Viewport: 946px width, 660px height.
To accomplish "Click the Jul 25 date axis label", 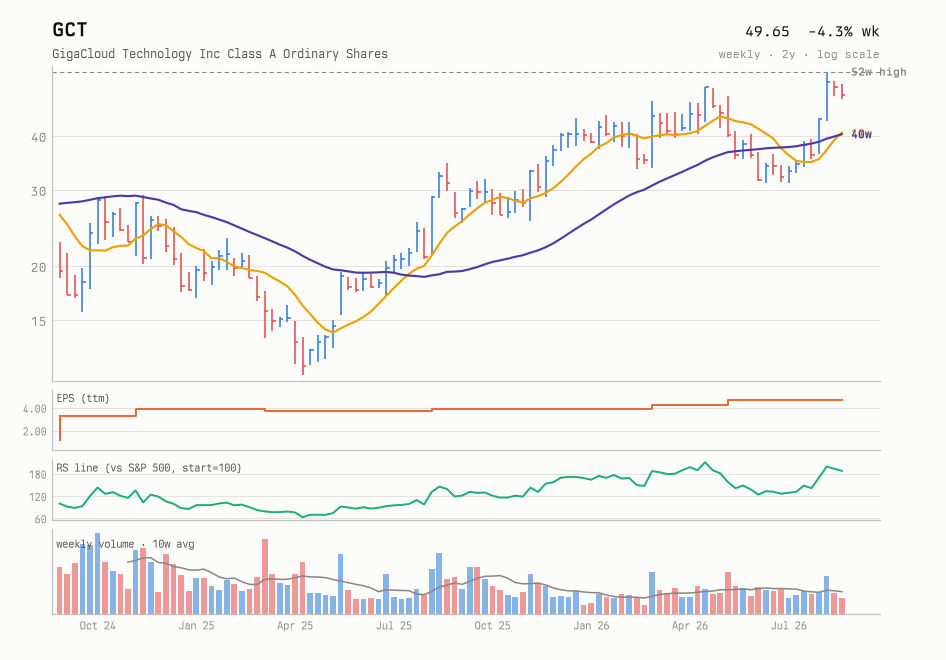I will [393, 626].
